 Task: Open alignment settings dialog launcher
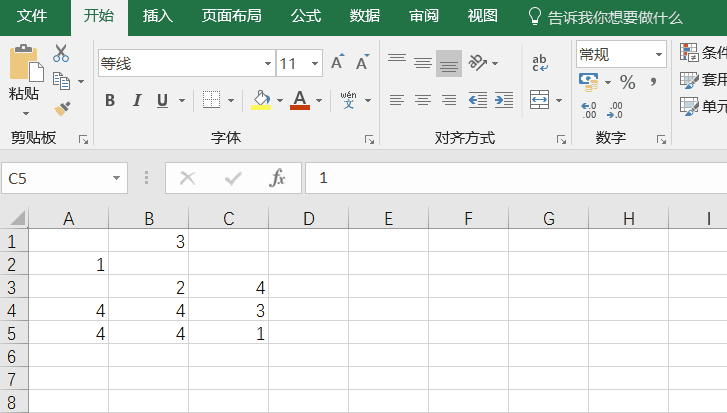[x=561, y=140]
